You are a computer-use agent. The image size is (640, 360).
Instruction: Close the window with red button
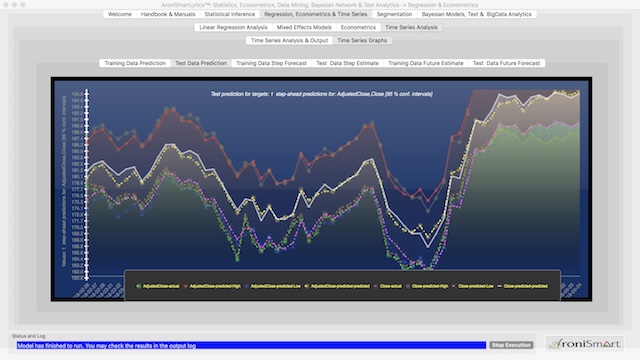[x=6, y=5]
